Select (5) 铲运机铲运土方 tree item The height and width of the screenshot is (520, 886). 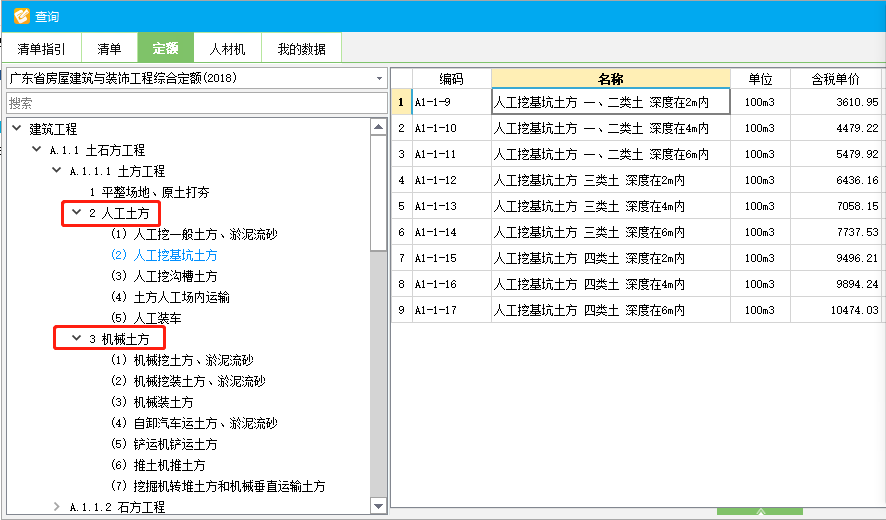164,443
